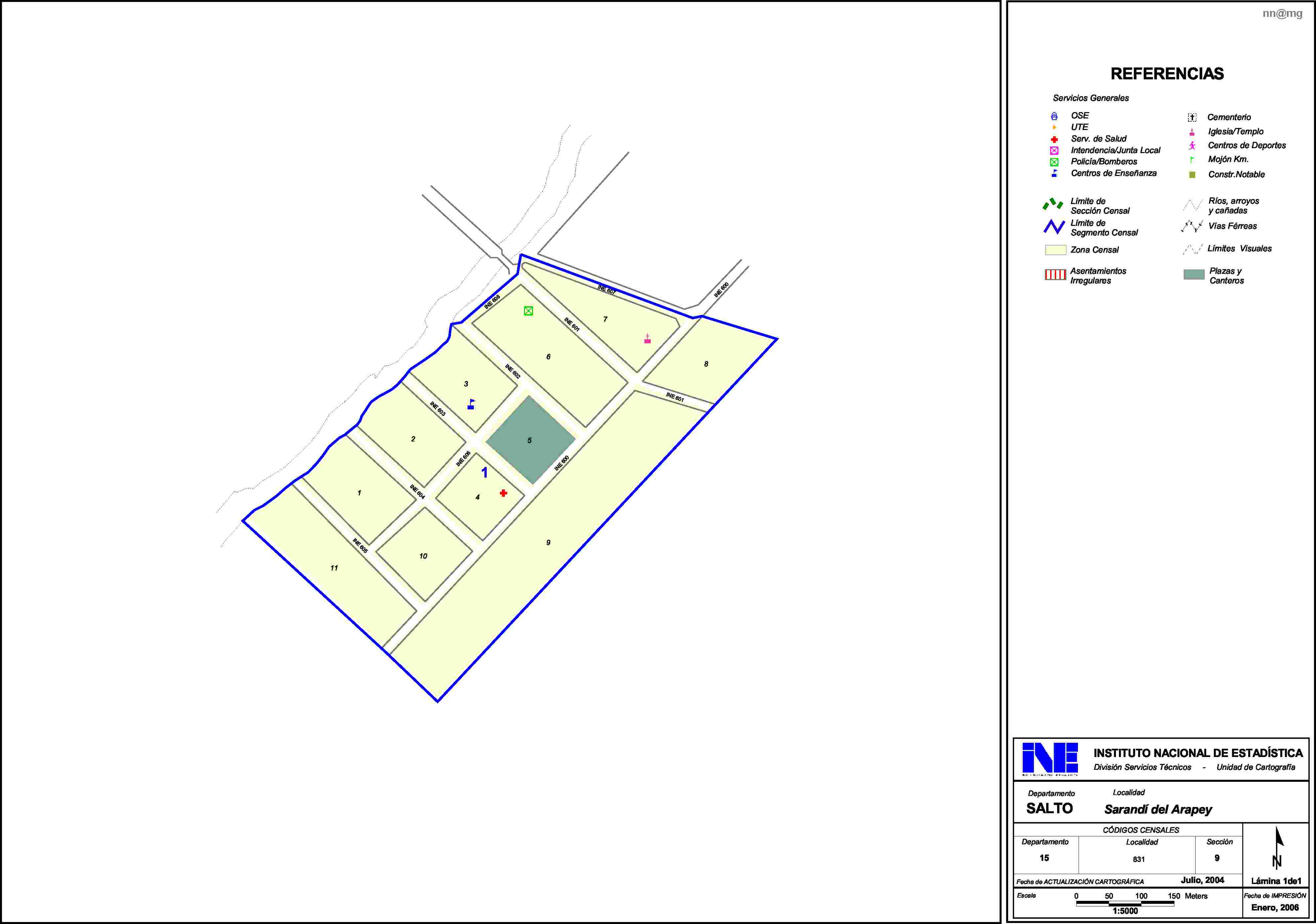
Task: Click the Lámina 1de1 label
Action: point(1276,881)
